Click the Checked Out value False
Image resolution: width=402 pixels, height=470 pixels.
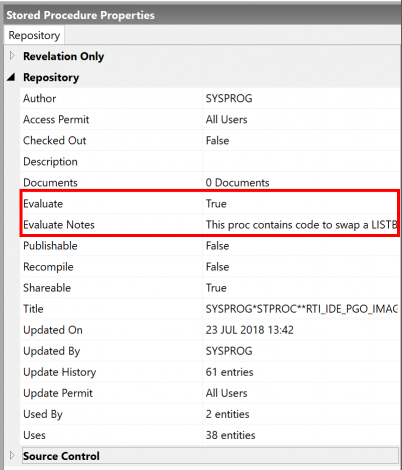point(217,140)
